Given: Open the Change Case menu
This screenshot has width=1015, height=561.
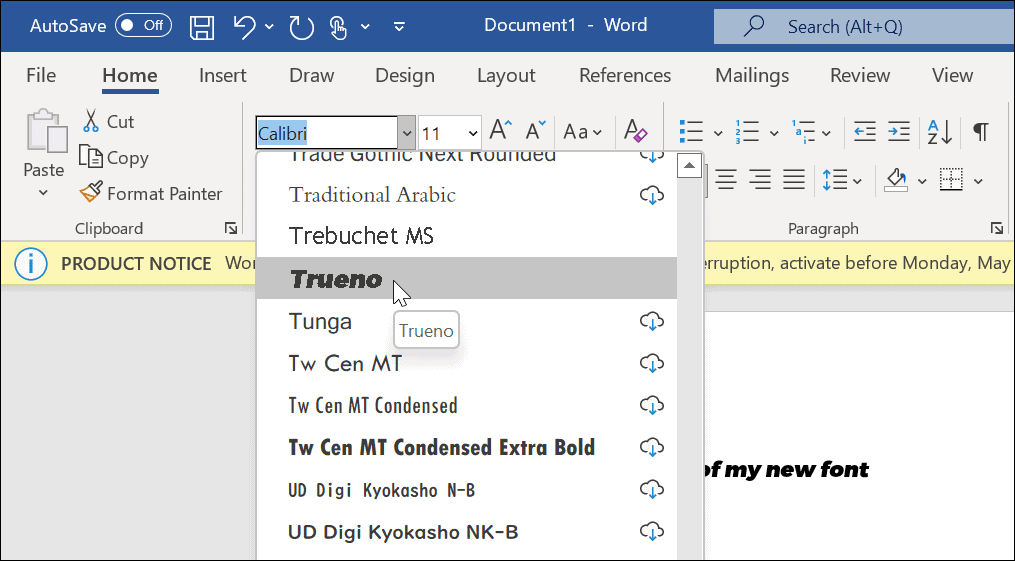Looking at the screenshot, I should pos(582,132).
